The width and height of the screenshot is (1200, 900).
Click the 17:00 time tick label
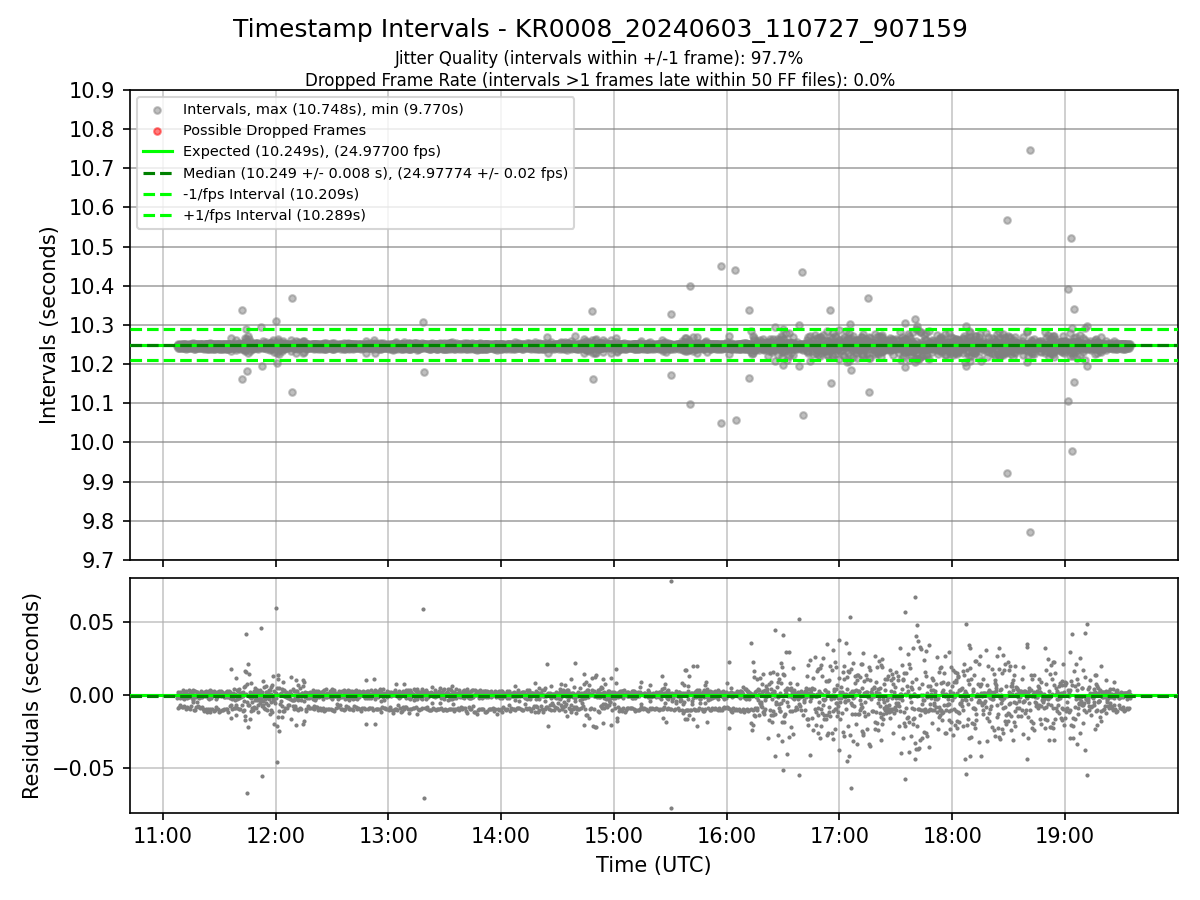pos(839,835)
